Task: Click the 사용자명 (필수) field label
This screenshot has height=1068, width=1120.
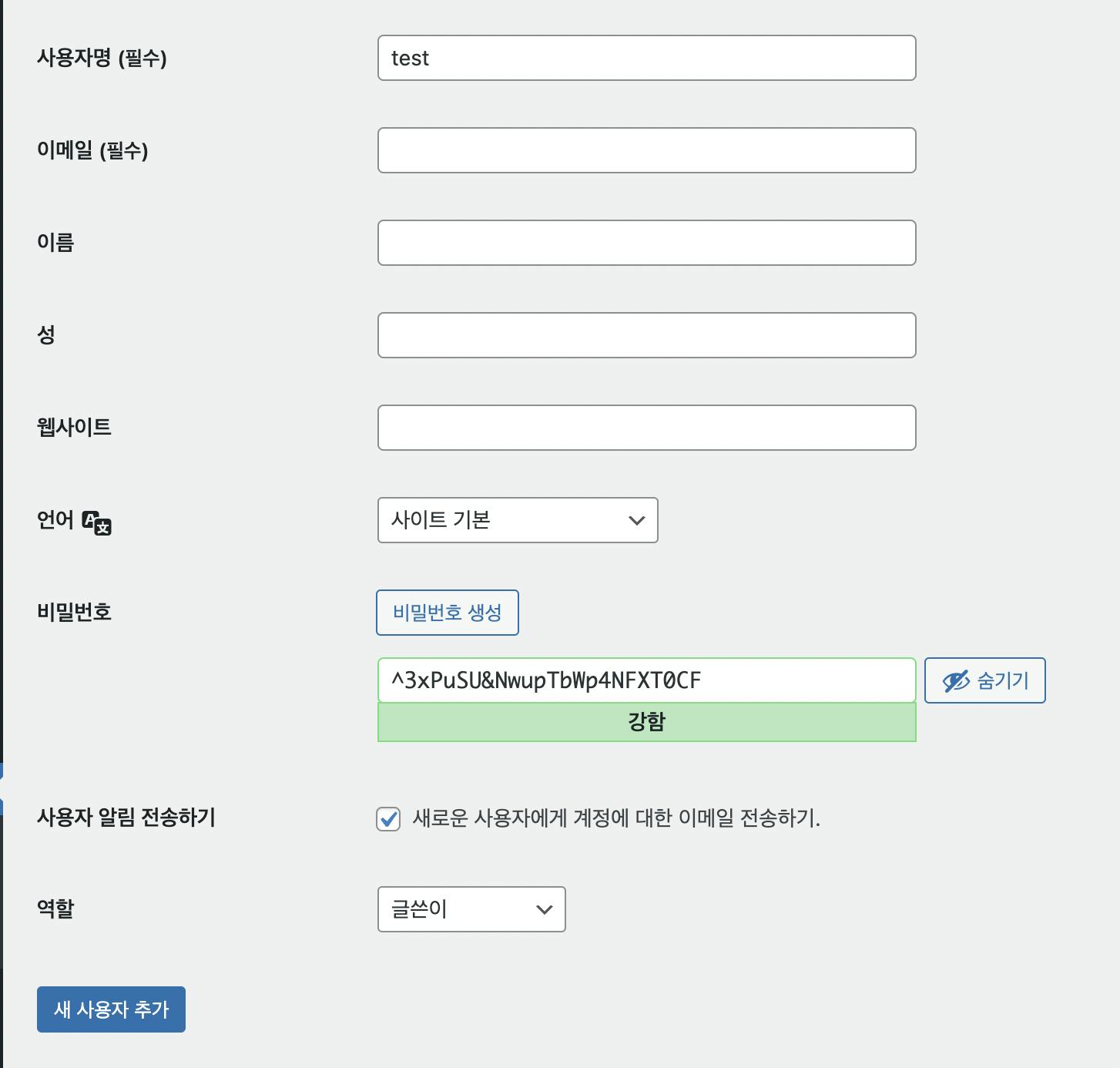Action: point(102,58)
